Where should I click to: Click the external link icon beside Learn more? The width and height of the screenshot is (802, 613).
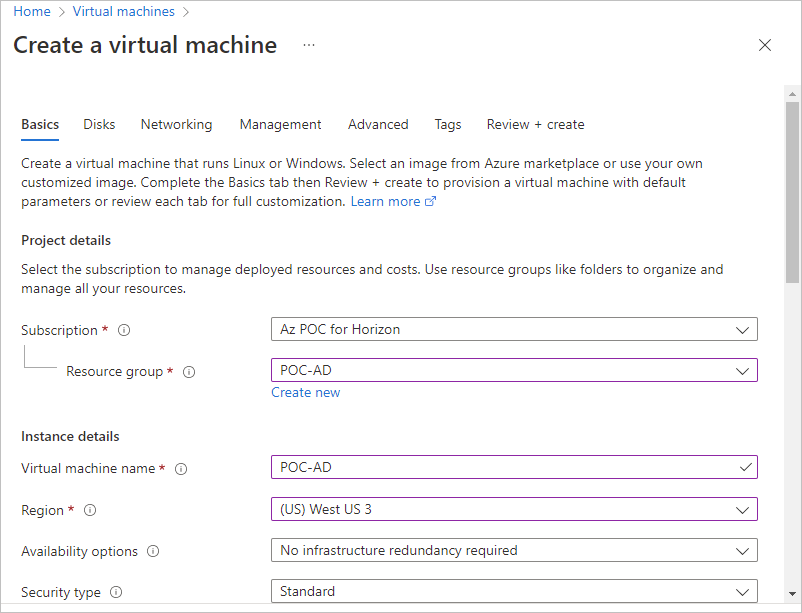431,201
